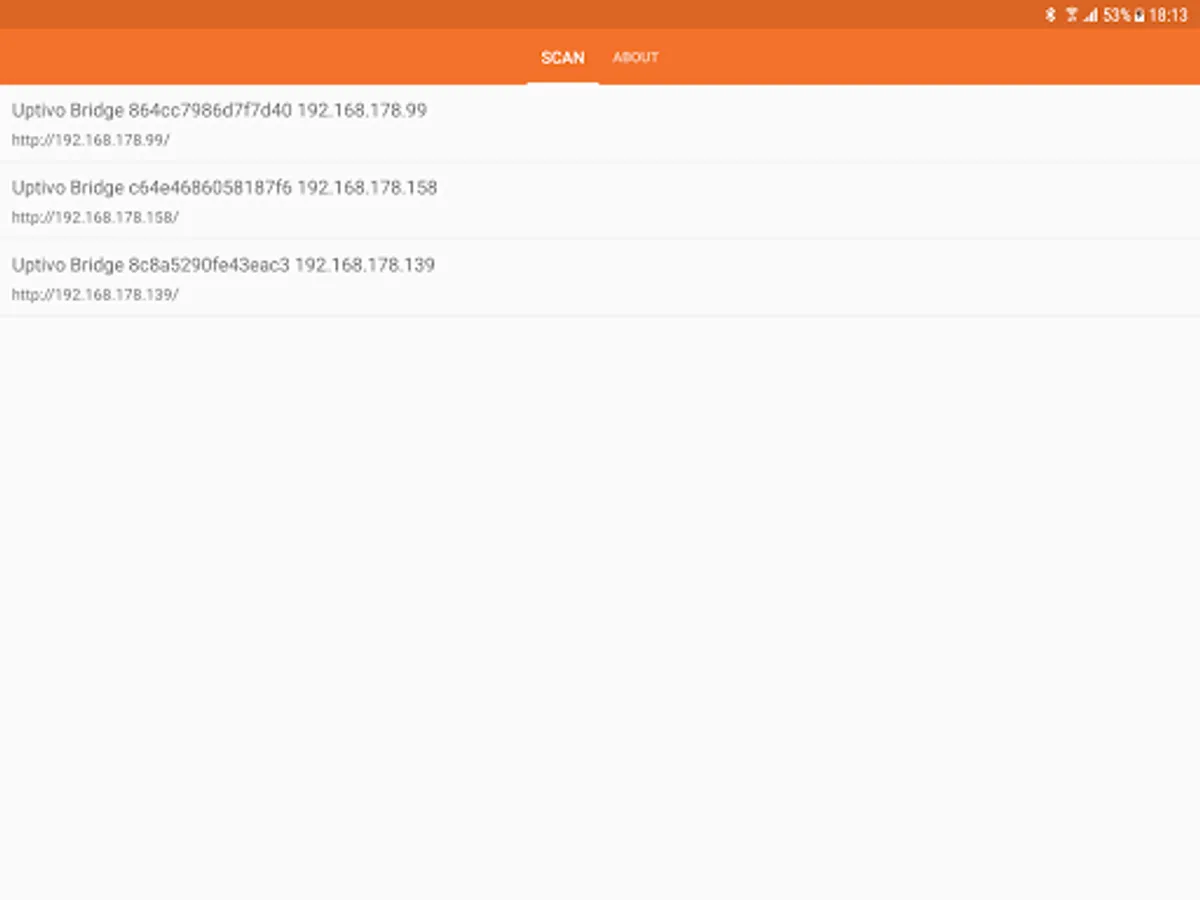The image size is (1200, 900).
Task: Select Uptivo Bridge c64e4686058187f6 entry
Action: click(600, 201)
